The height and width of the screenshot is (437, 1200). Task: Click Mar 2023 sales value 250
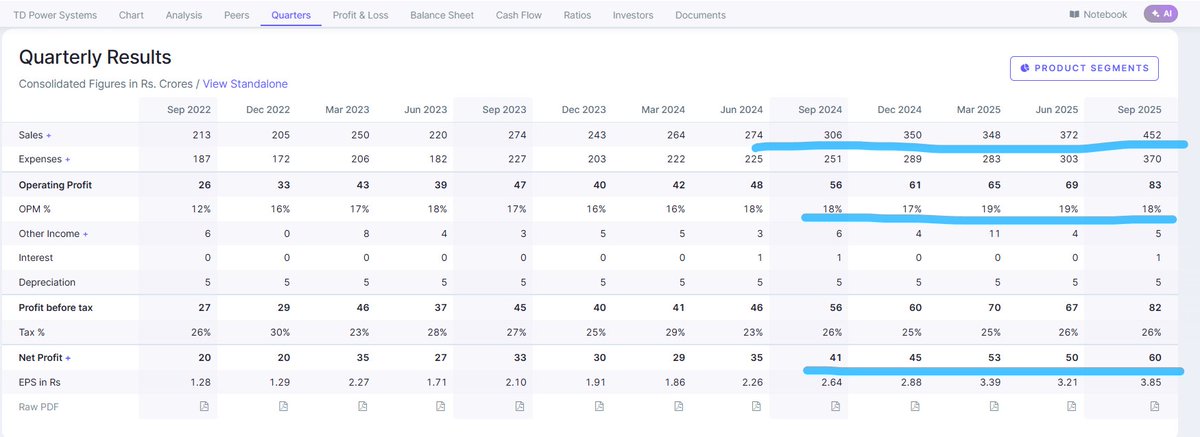[x=360, y=134]
